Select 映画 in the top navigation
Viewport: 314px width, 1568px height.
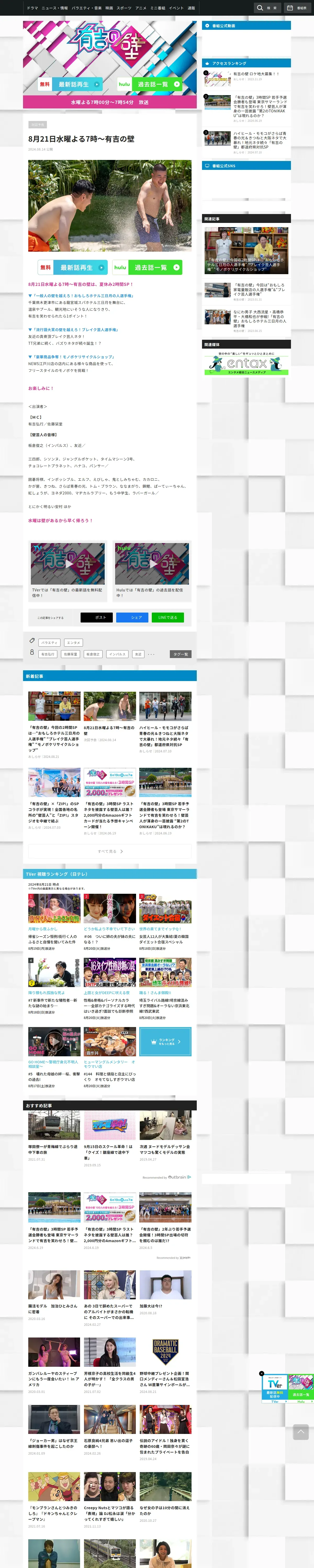(109, 8)
